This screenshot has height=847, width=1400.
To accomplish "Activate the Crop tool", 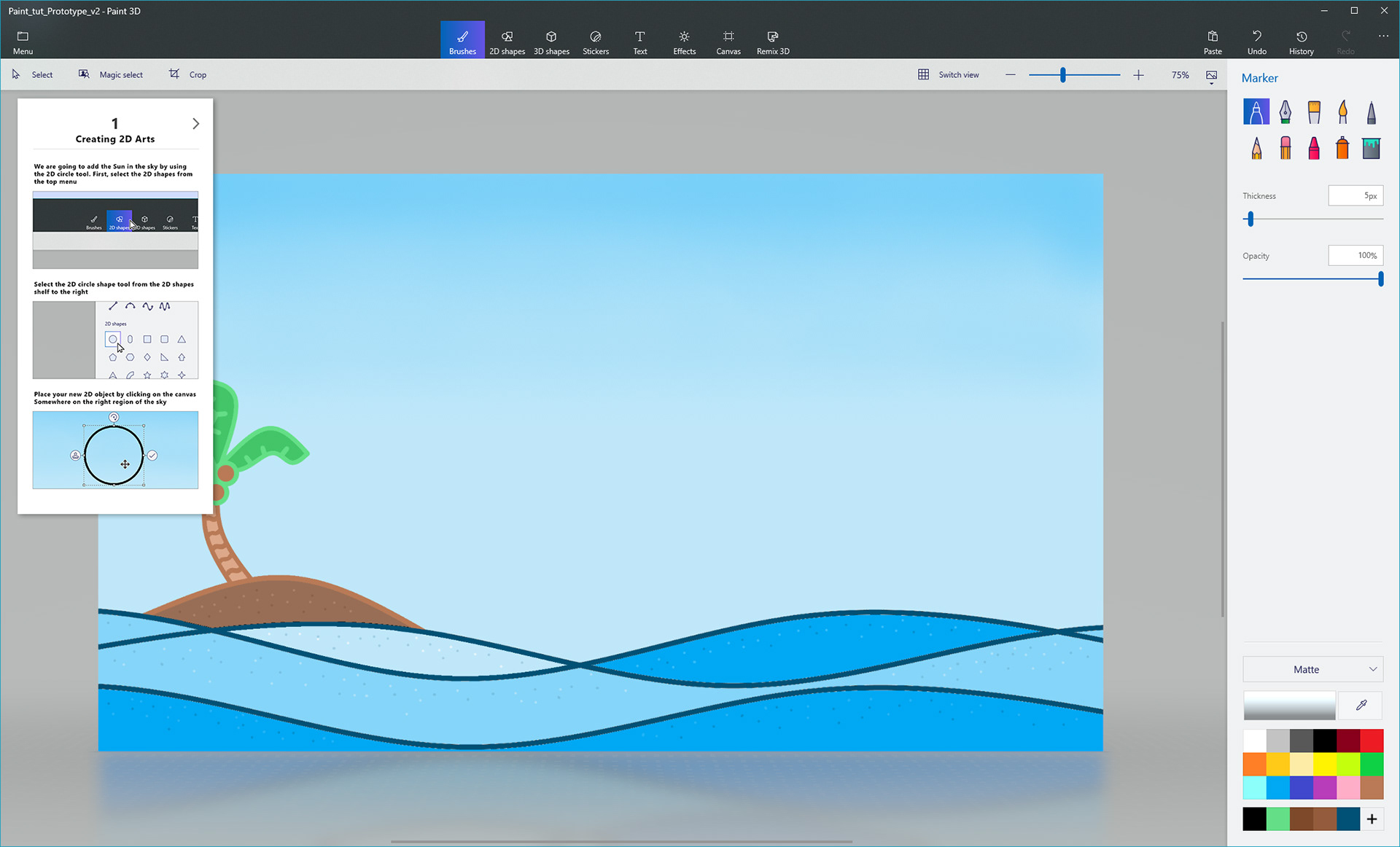I will [x=188, y=74].
